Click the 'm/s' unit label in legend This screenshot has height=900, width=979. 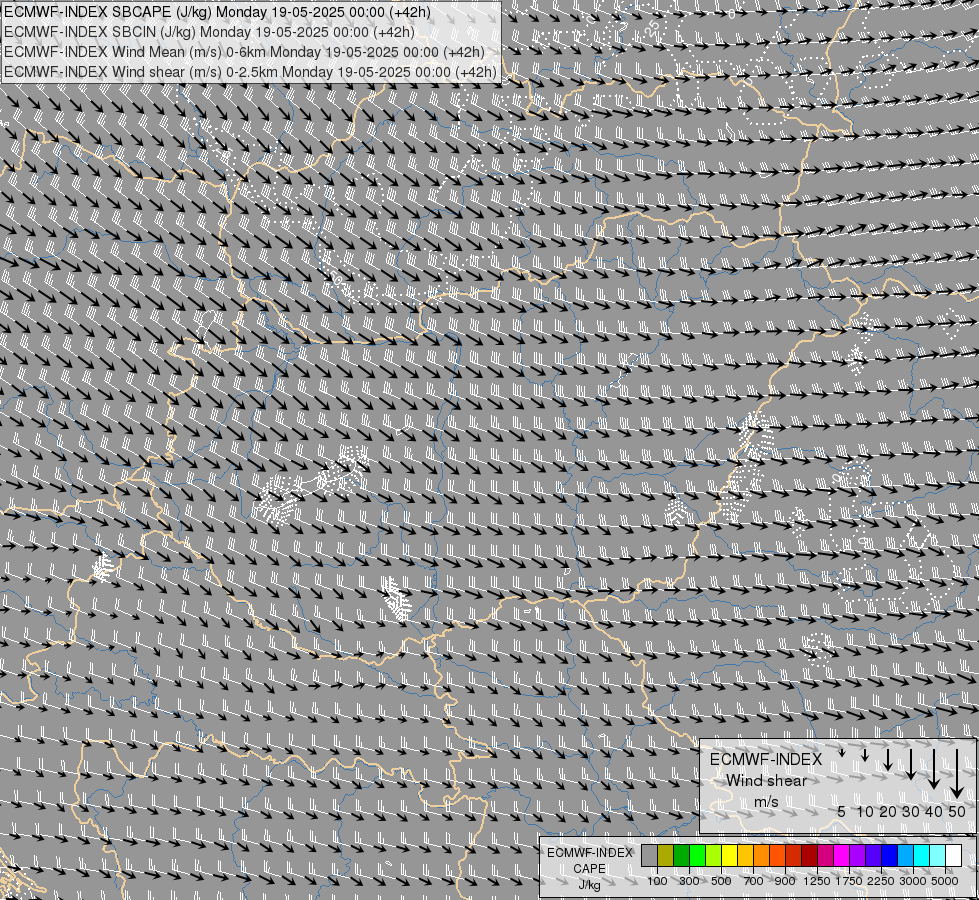pos(766,802)
